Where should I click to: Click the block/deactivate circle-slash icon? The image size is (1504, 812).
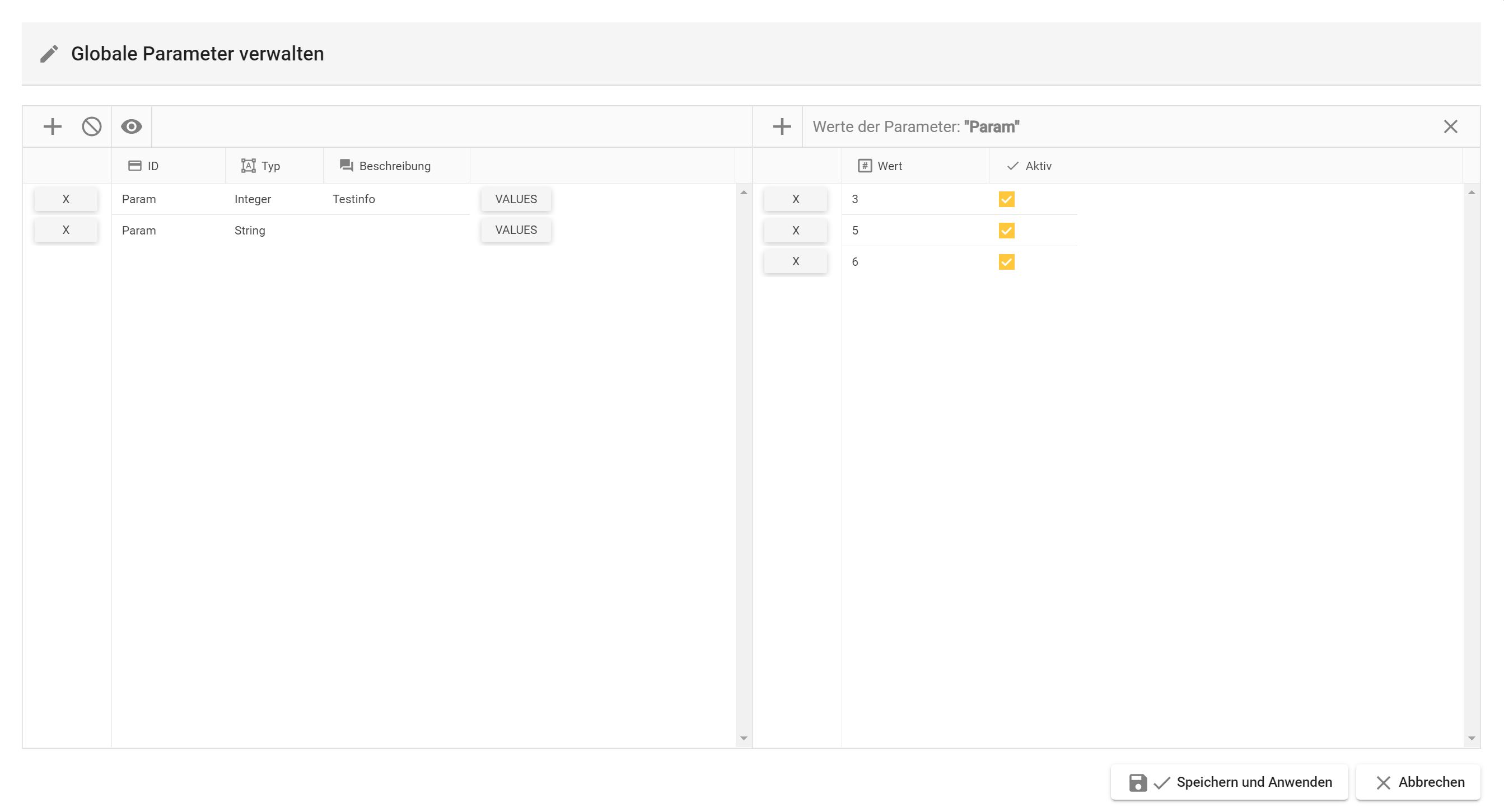(92, 126)
